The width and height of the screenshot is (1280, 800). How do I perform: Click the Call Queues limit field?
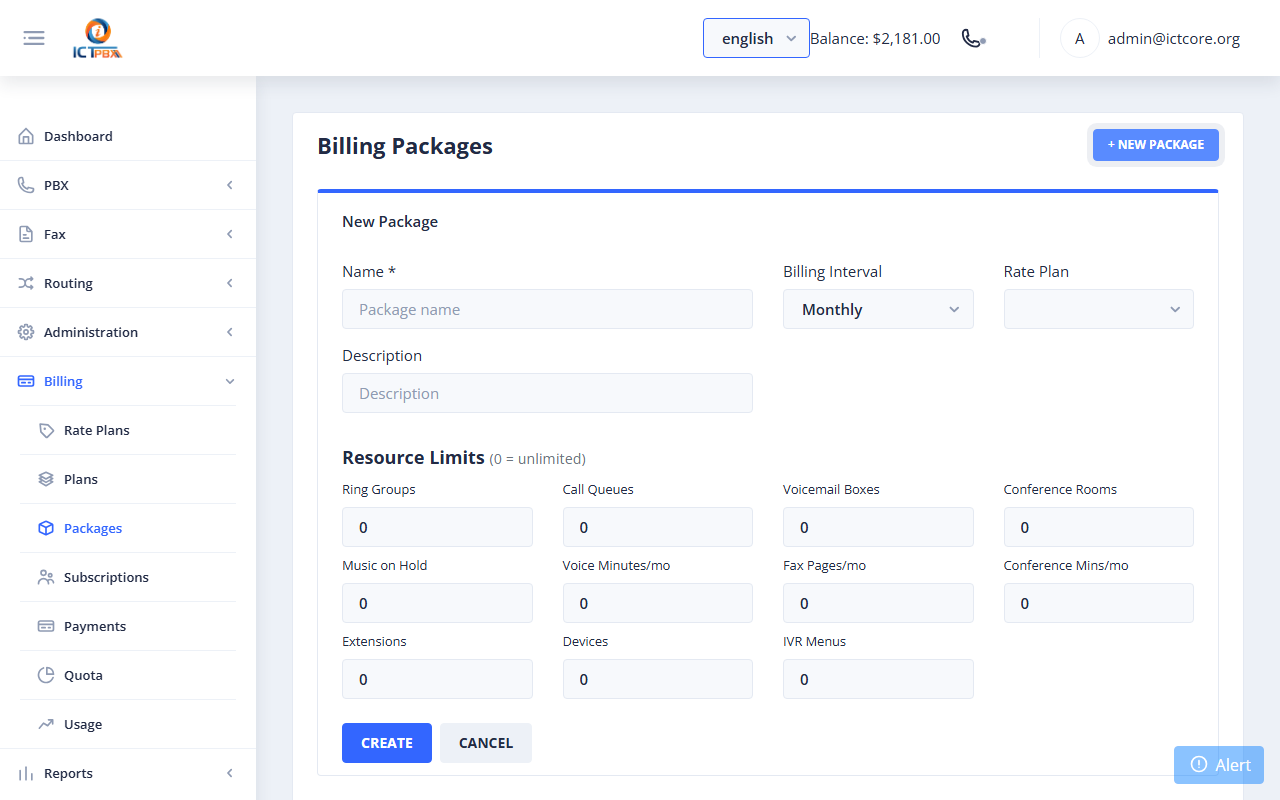[x=658, y=527]
